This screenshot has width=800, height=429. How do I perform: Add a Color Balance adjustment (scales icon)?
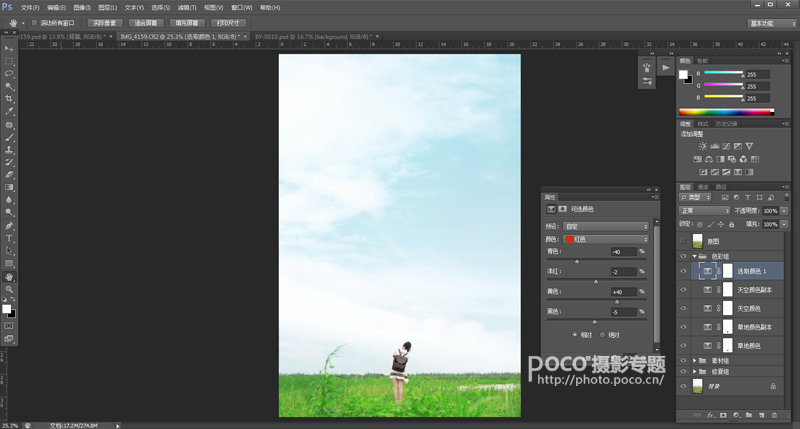coord(709,159)
